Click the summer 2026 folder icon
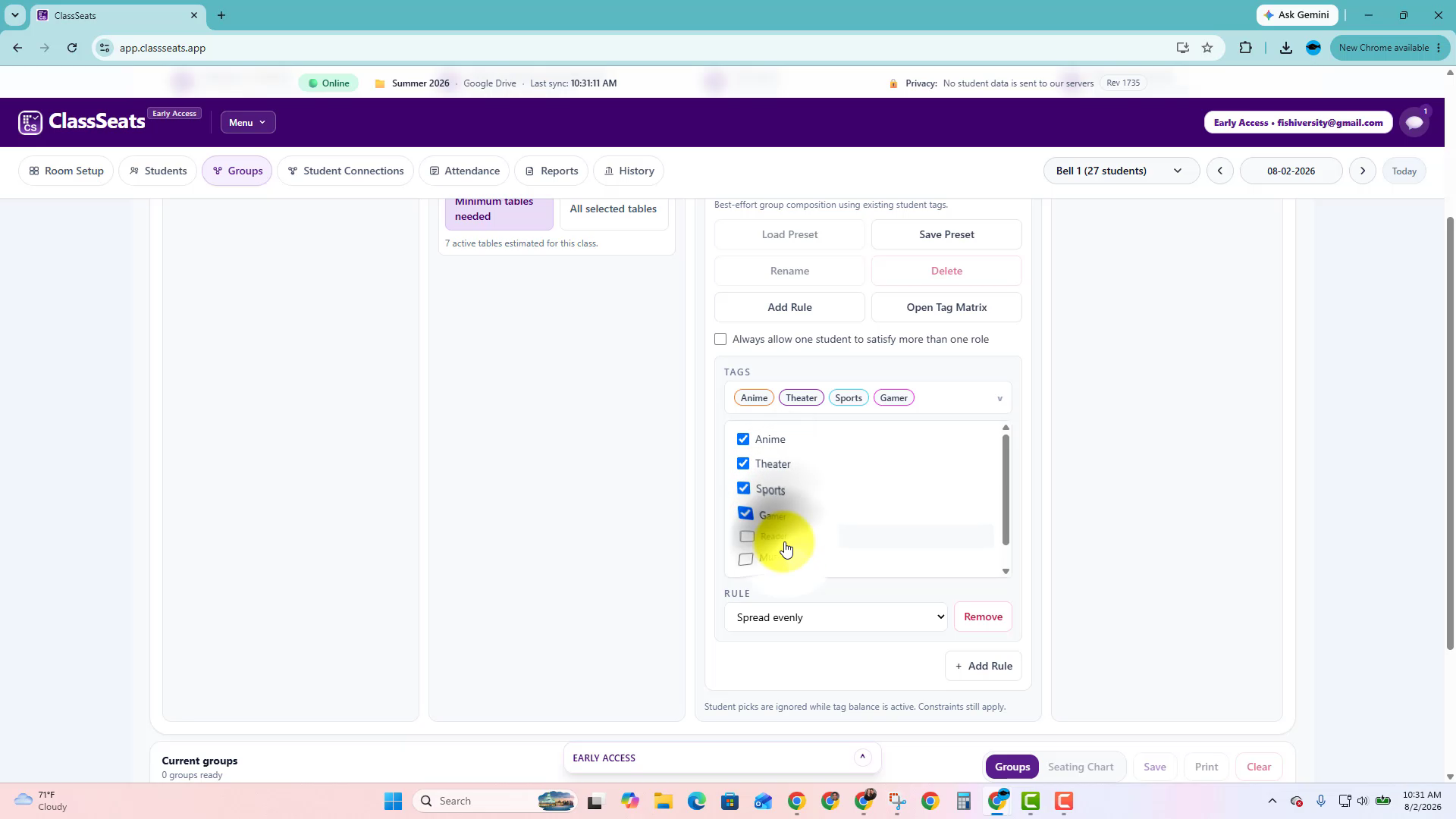 pyautogui.click(x=380, y=83)
